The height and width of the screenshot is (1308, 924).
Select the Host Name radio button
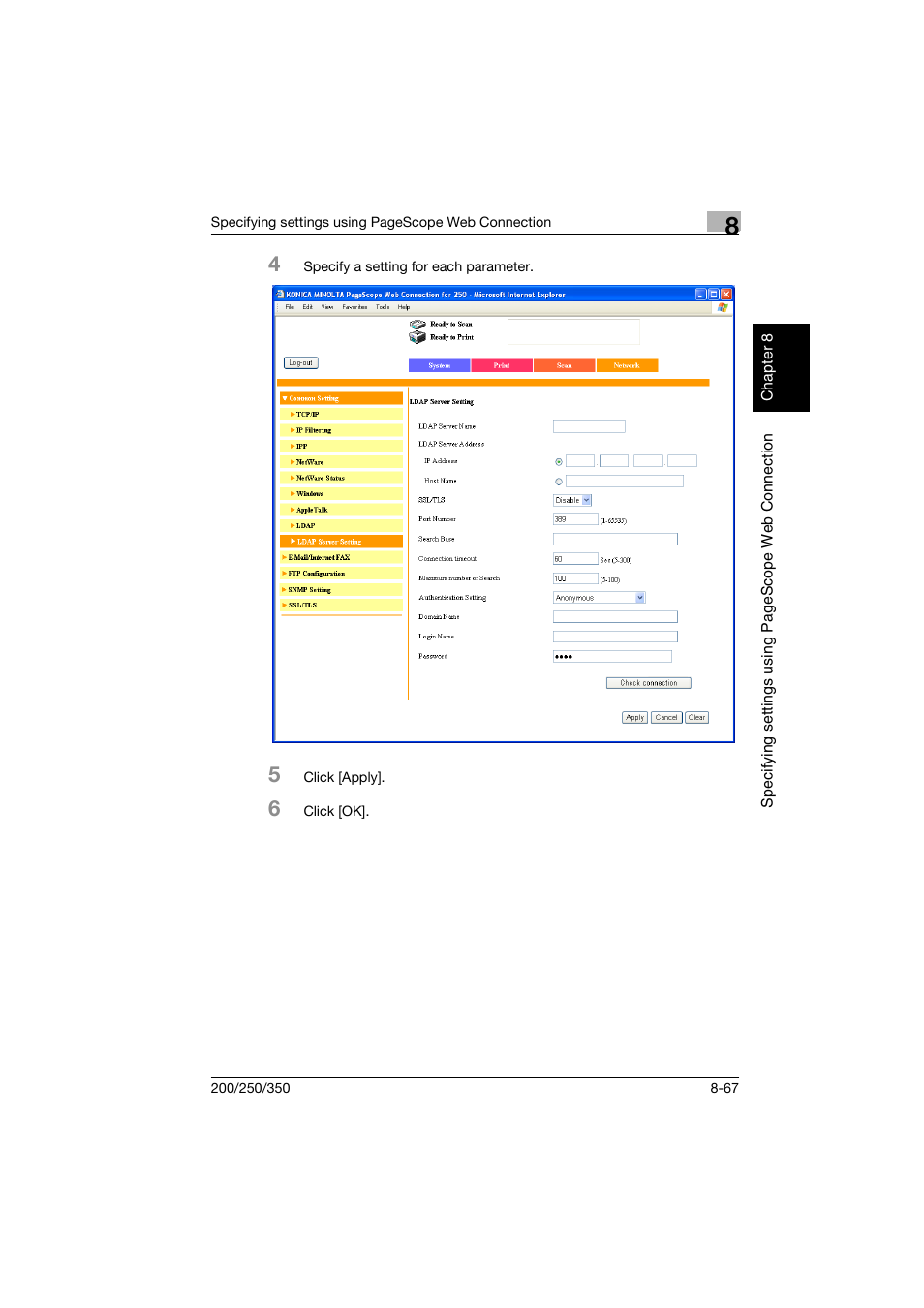coord(559,482)
